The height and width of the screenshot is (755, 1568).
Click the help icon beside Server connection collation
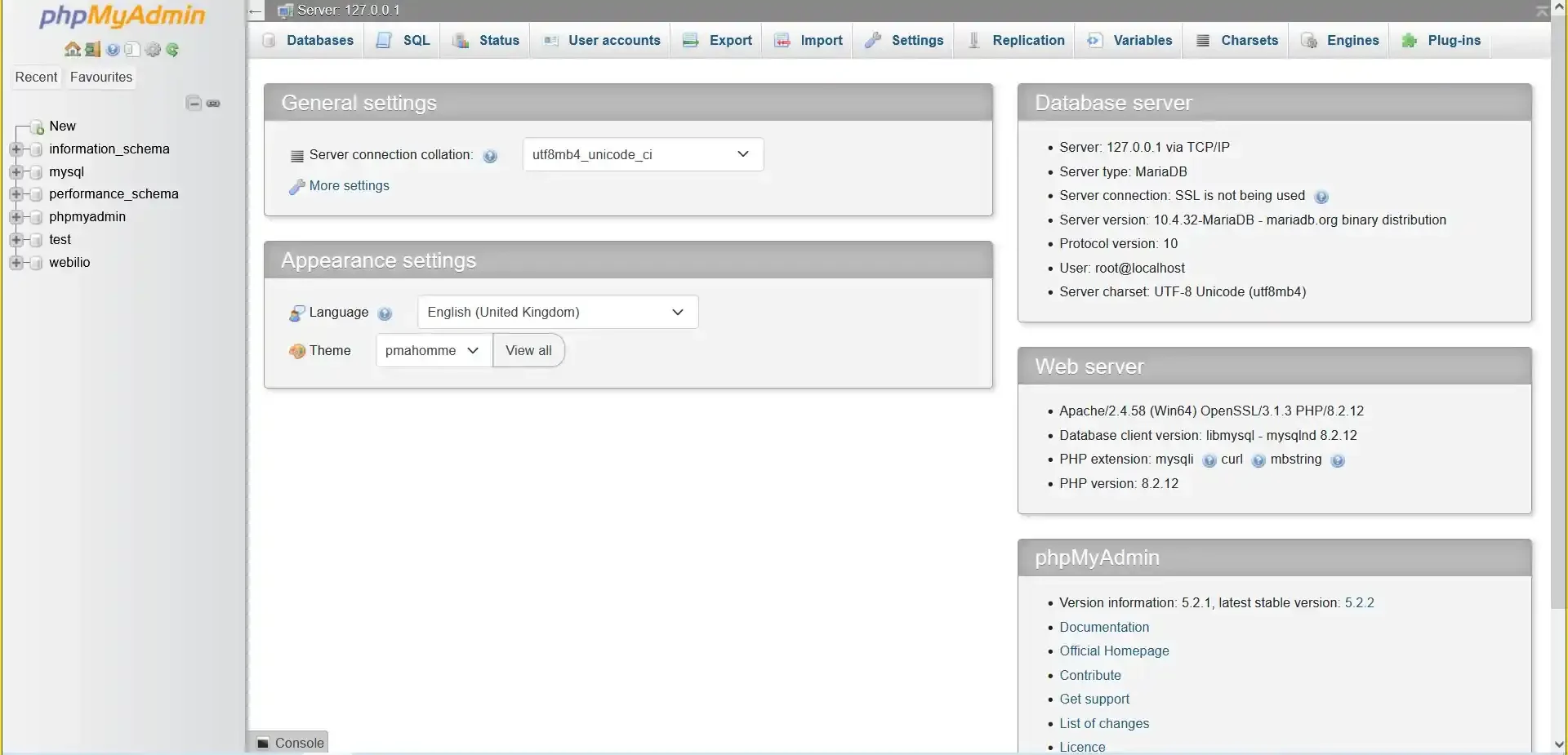(490, 156)
